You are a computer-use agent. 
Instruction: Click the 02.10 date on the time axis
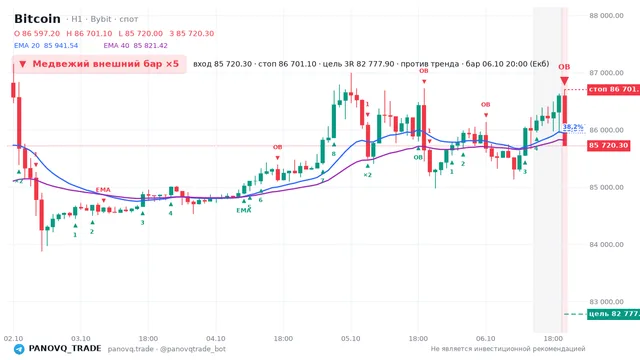click(x=13, y=338)
